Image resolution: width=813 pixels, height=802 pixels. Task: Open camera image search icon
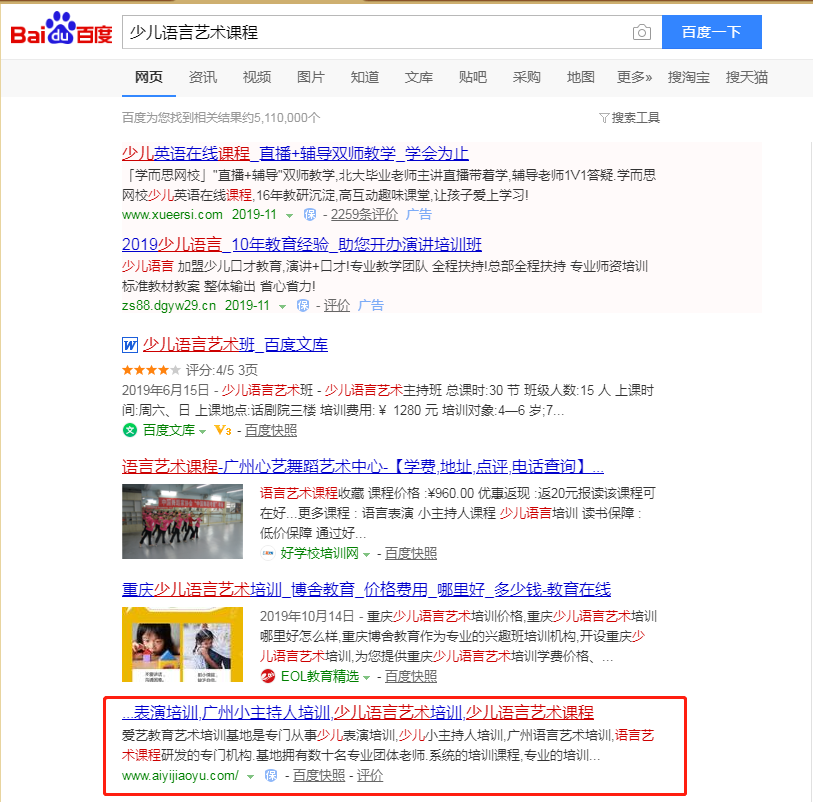(641, 33)
